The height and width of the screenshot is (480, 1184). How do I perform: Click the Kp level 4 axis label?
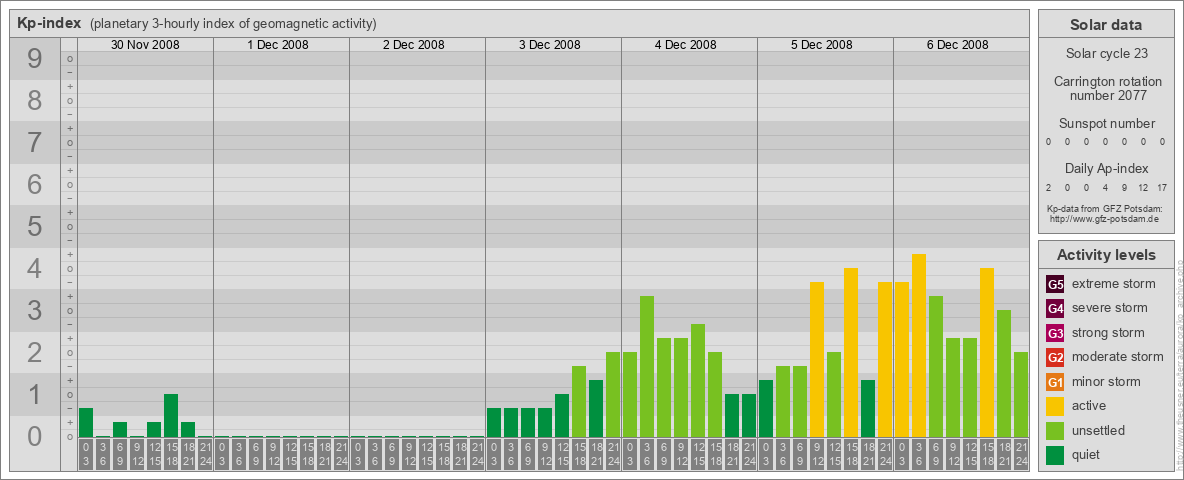pos(35,269)
